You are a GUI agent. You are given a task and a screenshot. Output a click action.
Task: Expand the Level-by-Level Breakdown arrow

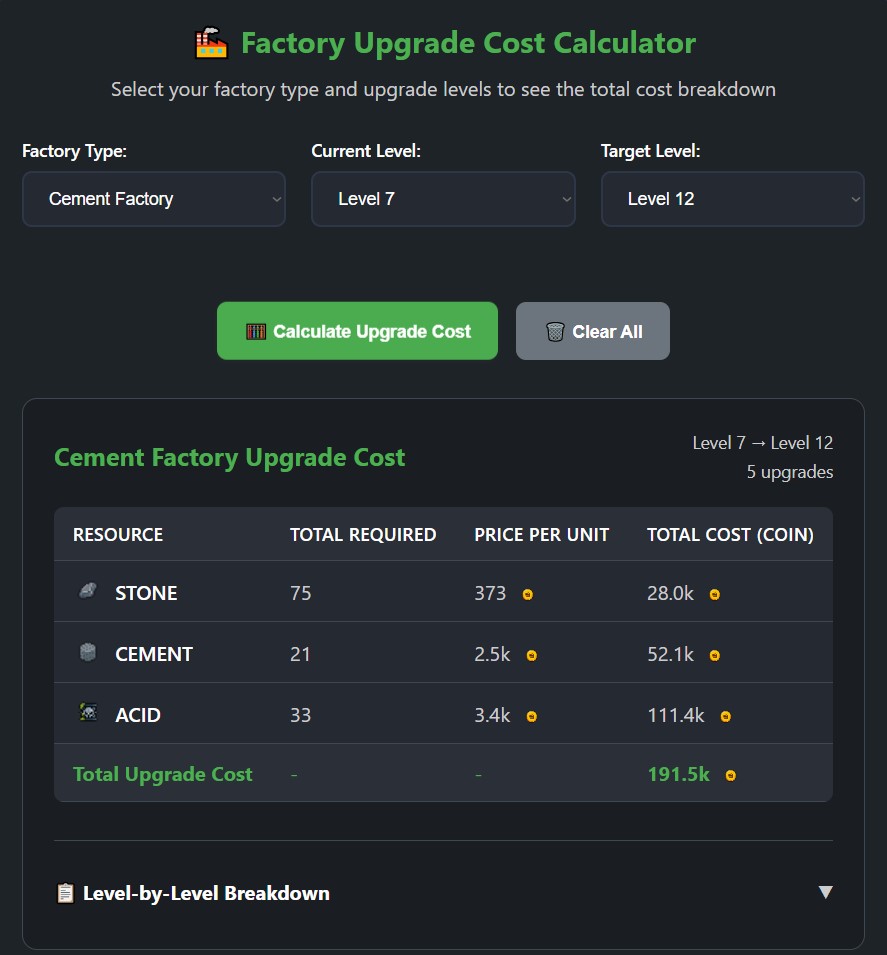(825, 892)
